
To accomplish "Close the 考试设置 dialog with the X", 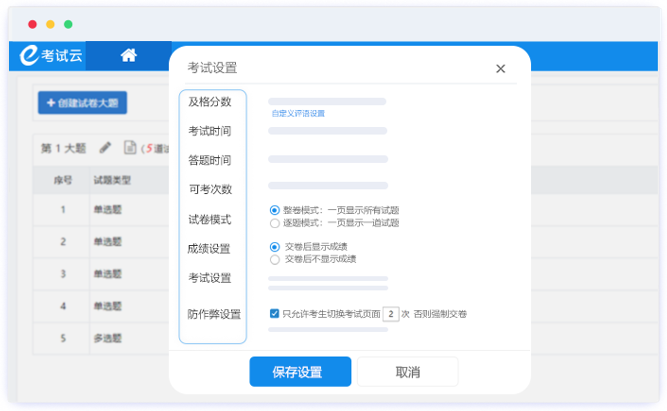I will pos(500,69).
